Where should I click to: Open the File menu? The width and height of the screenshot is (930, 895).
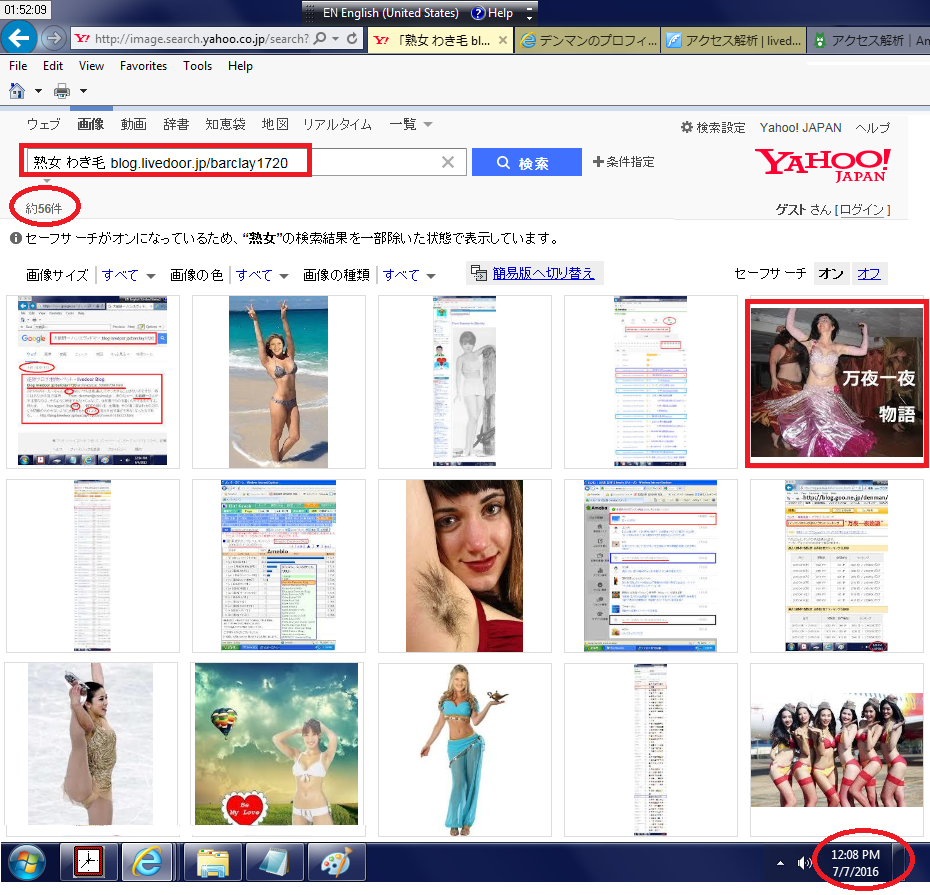(x=18, y=66)
